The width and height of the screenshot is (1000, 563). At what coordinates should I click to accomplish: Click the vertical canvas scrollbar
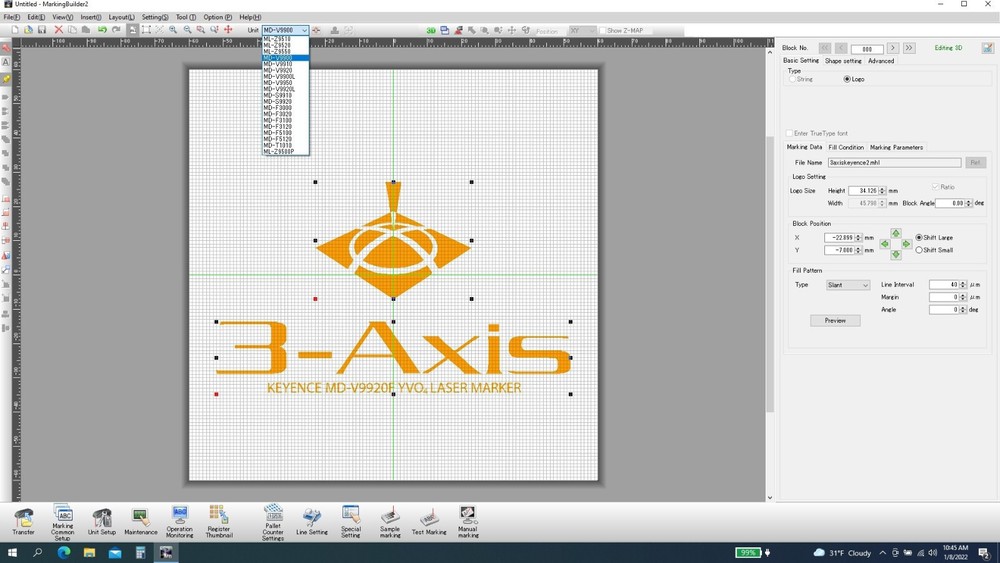(770, 274)
